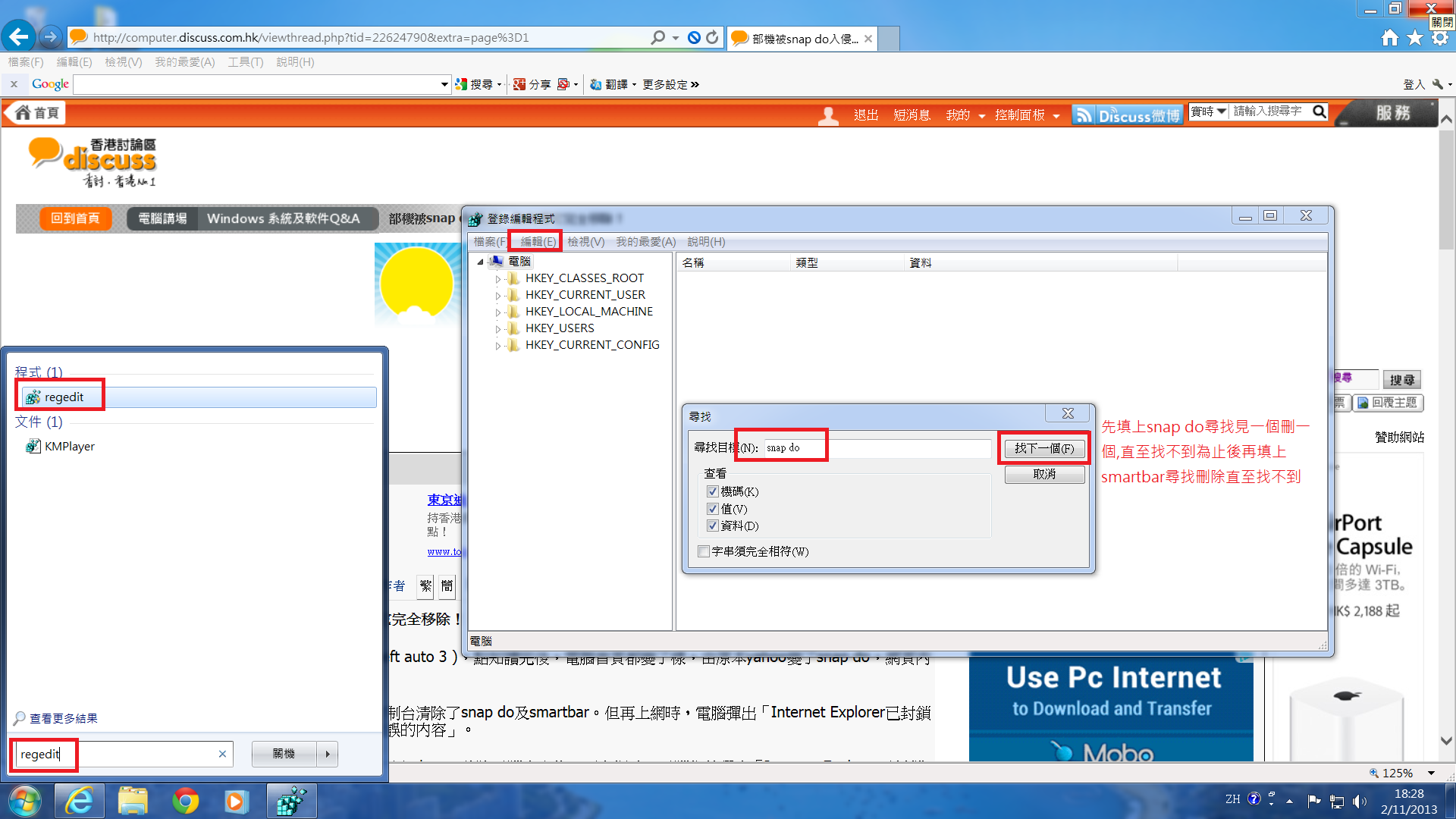Click the Discuss weibo RSS button

click(1127, 115)
